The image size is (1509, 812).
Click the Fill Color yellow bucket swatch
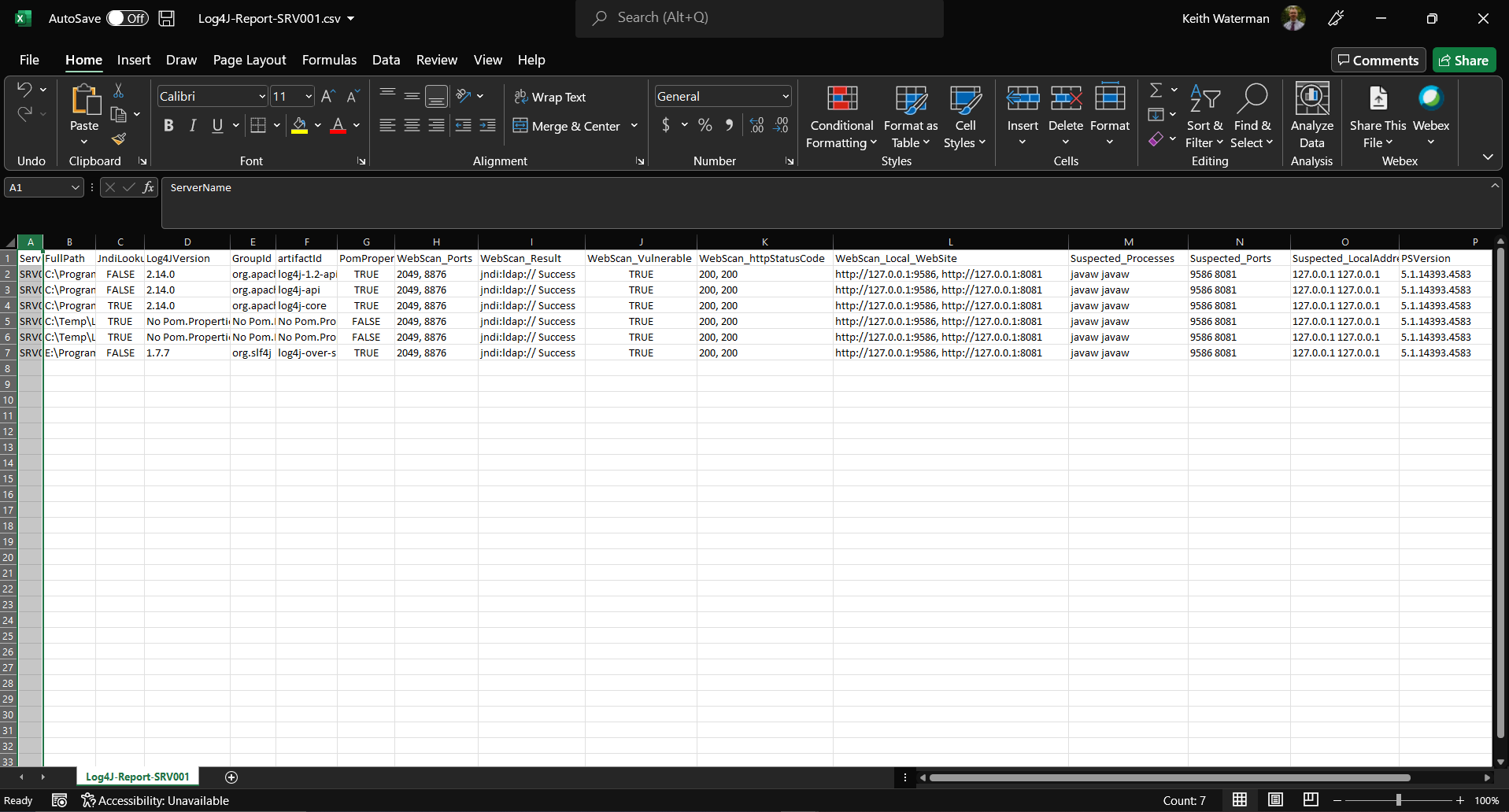pos(299,125)
